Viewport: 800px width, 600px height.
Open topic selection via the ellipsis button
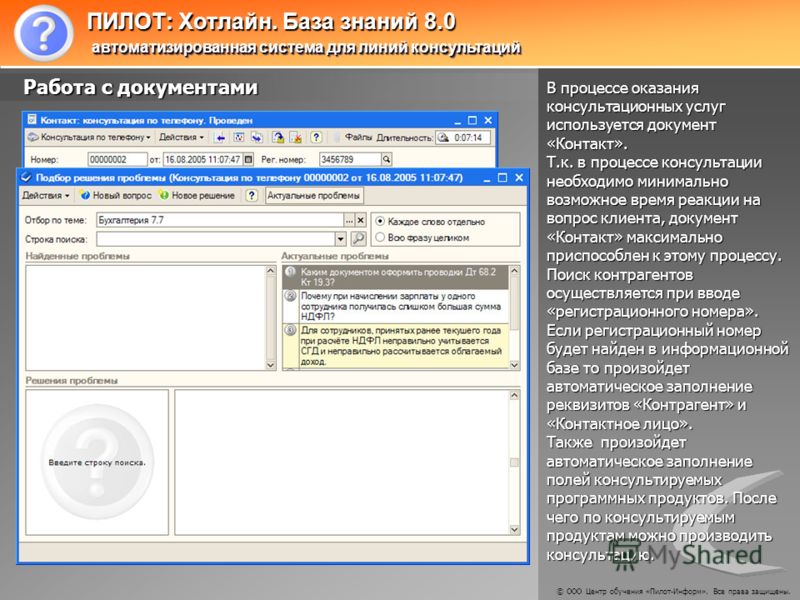[x=349, y=220]
